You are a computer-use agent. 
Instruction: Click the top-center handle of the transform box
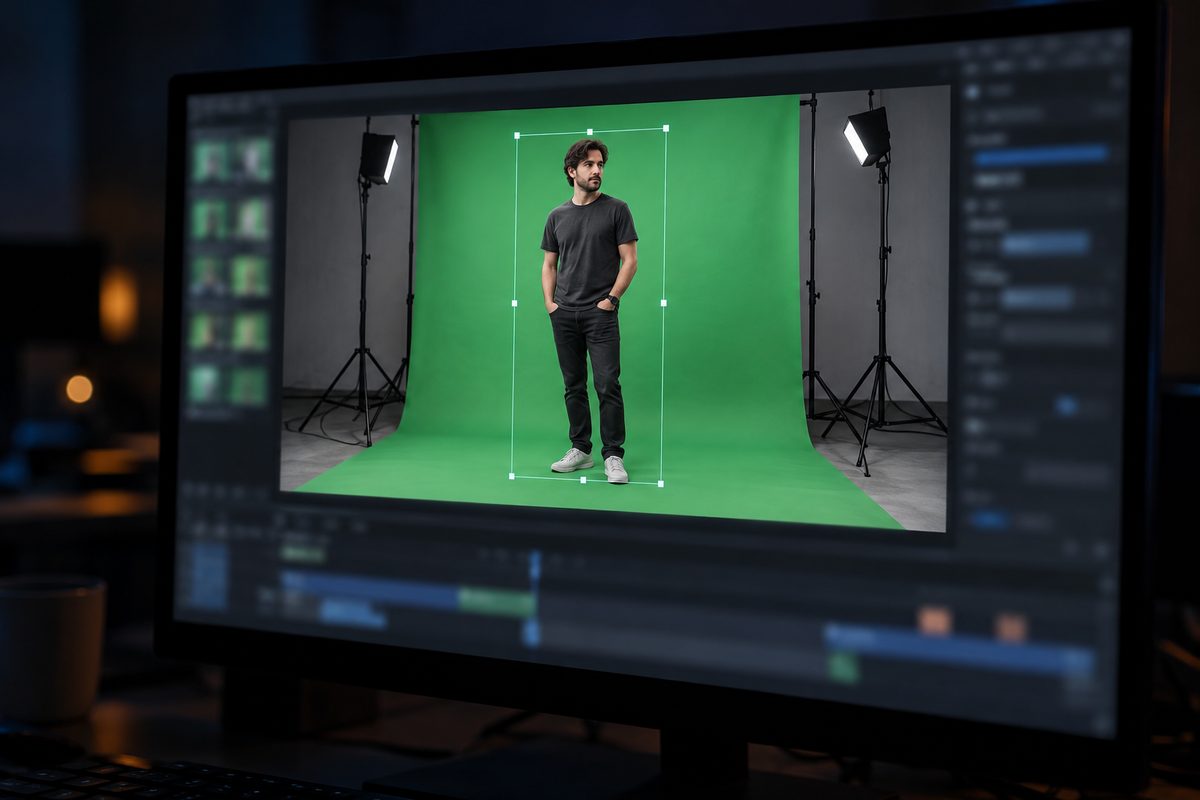coord(590,131)
